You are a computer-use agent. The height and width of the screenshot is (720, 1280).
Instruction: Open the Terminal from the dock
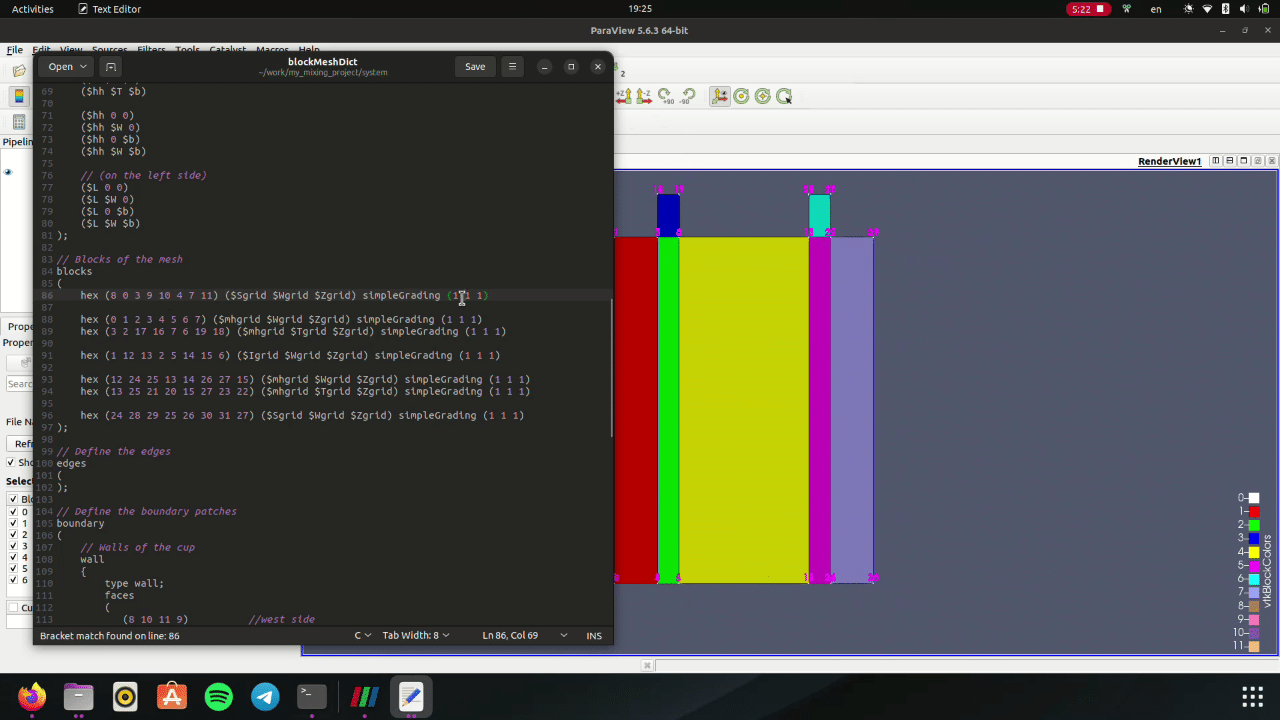tap(312, 696)
